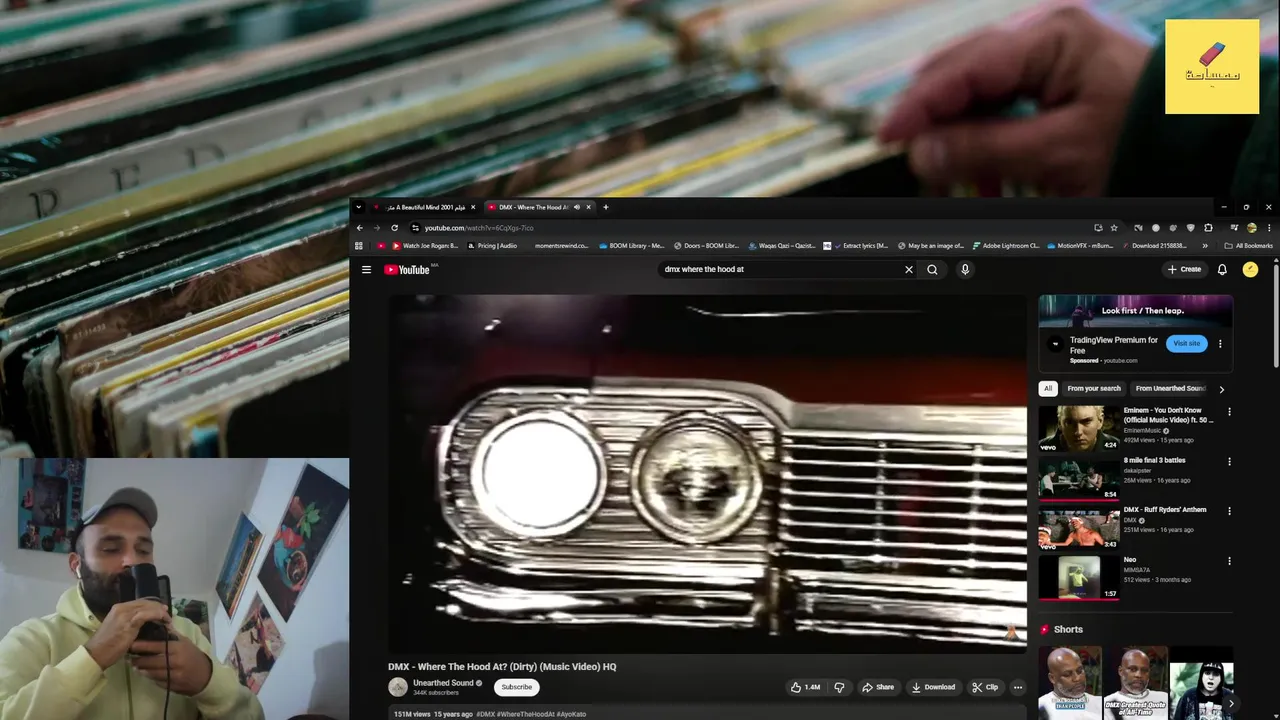Open 8 mile final 3 battles thumbnail

(x=1079, y=477)
